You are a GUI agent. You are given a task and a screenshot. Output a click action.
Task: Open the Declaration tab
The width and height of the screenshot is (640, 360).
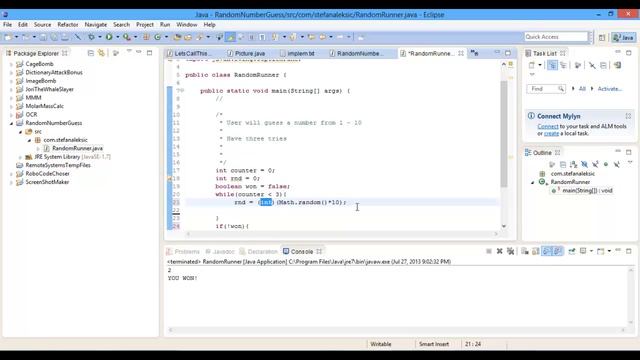tap(259, 251)
